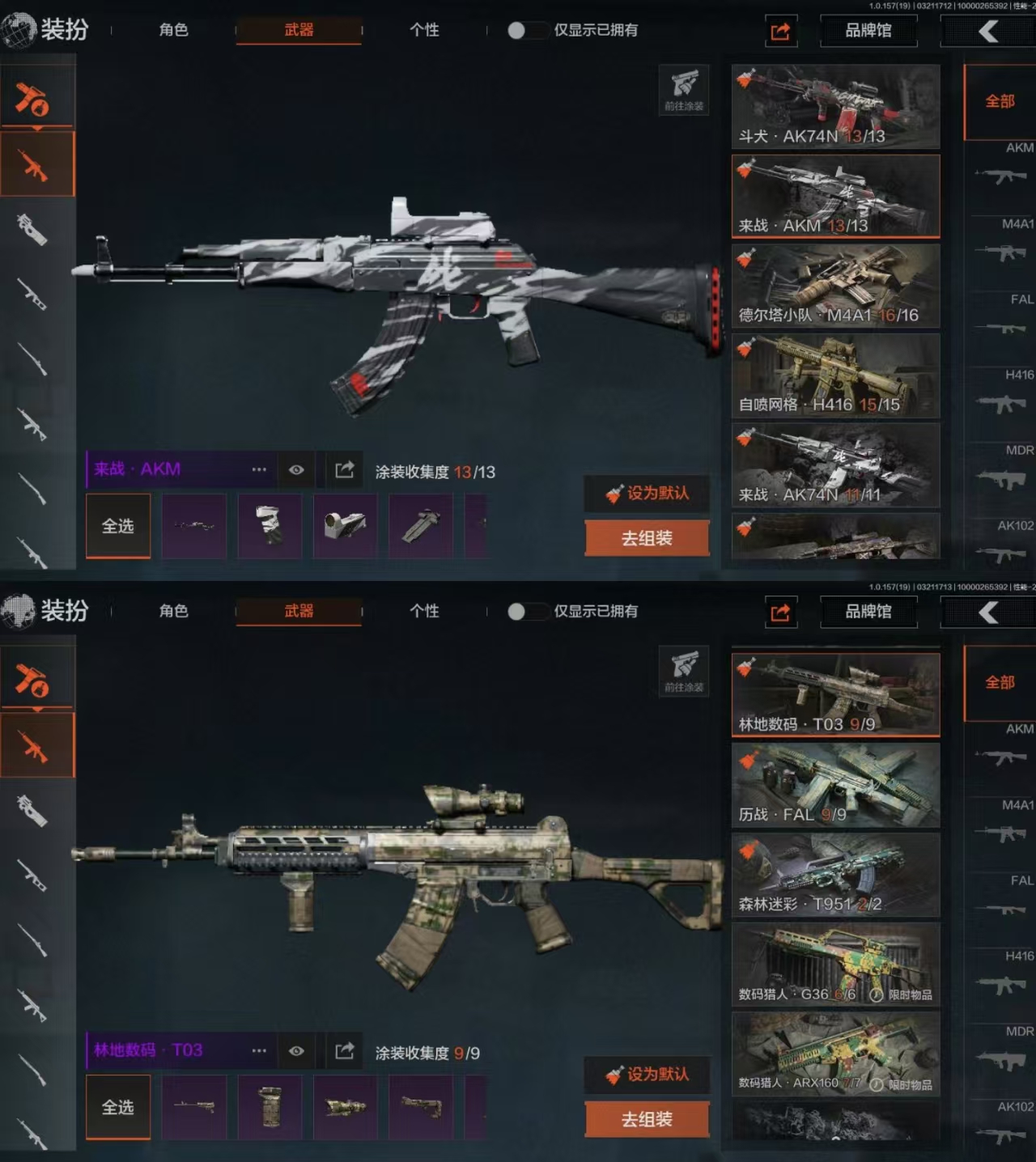Expand the three-dot menu next to 林地数码·T03
This screenshot has height=1162, width=1036.
click(259, 1050)
